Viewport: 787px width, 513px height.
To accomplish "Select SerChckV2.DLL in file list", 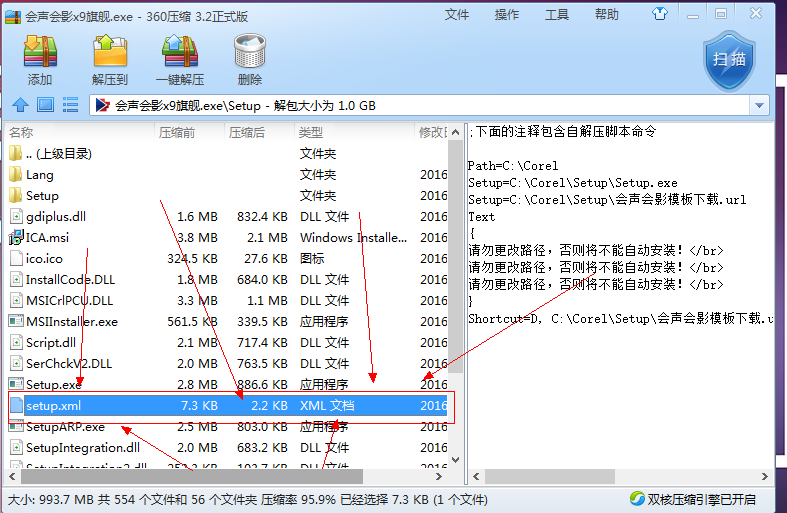I will (69, 363).
